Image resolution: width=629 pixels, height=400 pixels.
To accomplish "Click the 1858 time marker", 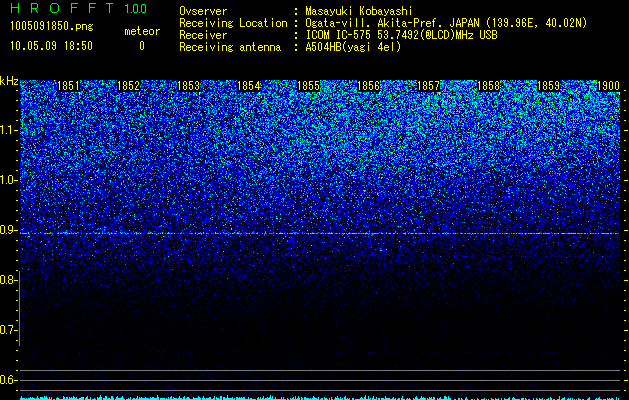I will [x=488, y=86].
